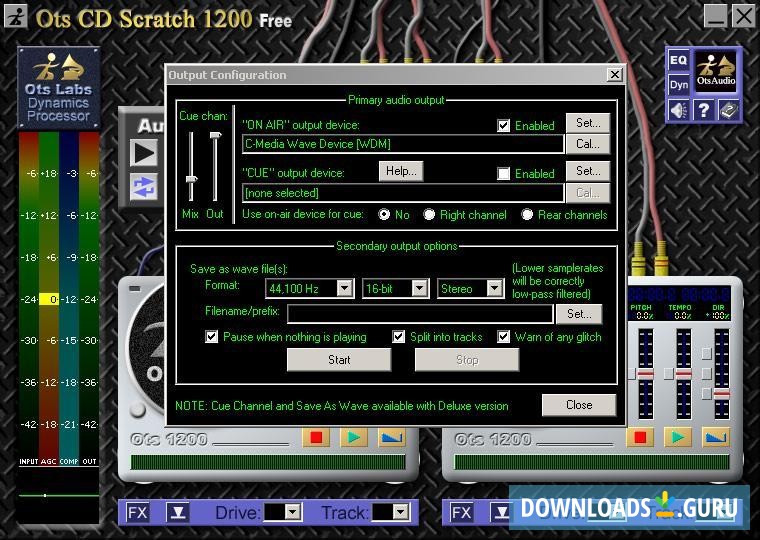Click the left deck FX button
The image size is (760, 540).
pyautogui.click(x=137, y=513)
